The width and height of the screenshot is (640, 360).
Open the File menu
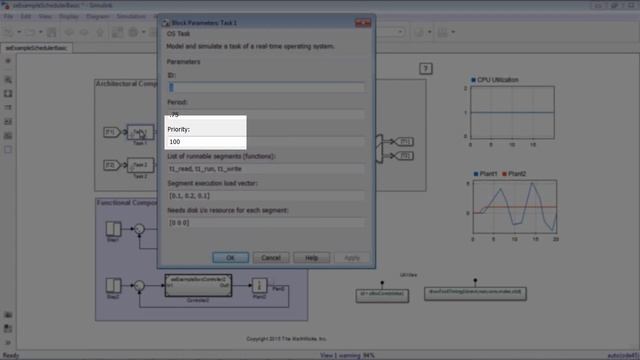coord(9,16)
